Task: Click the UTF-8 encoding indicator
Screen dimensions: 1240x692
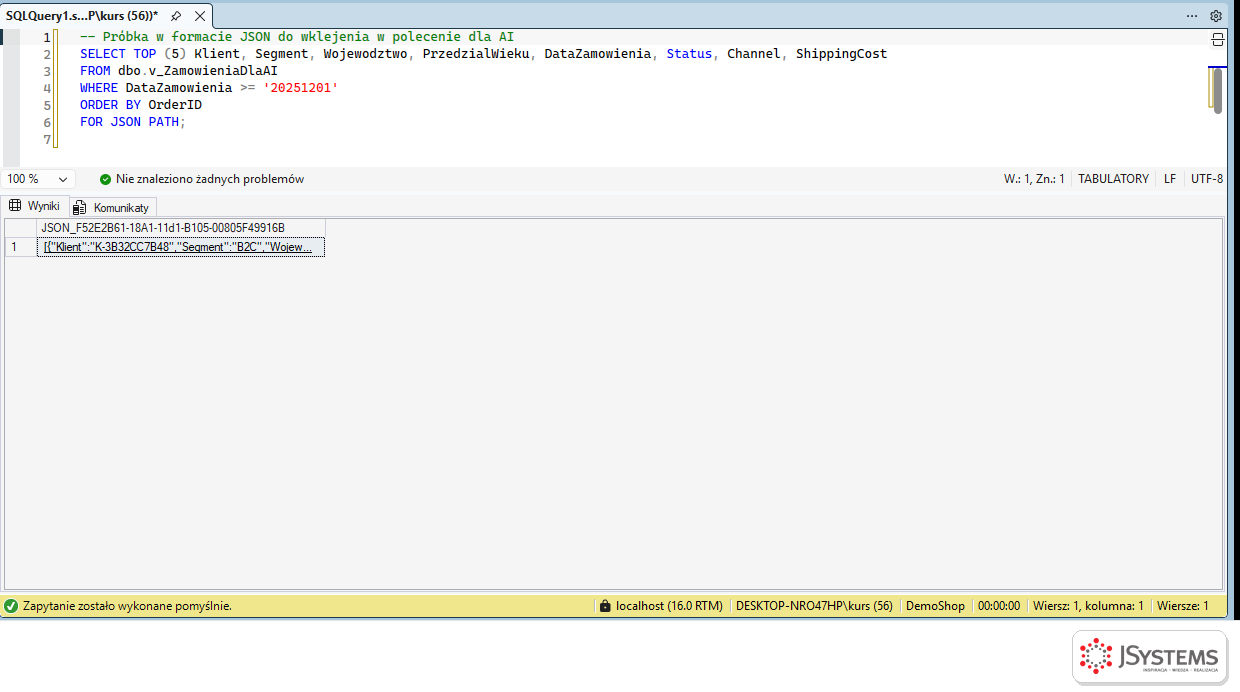Action: point(1207,179)
